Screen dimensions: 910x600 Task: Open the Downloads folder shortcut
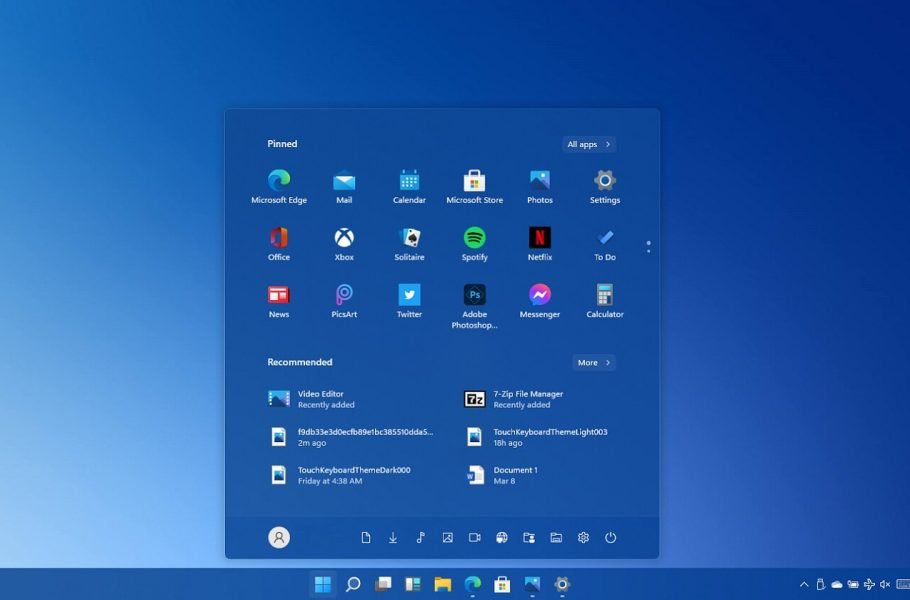tap(393, 537)
